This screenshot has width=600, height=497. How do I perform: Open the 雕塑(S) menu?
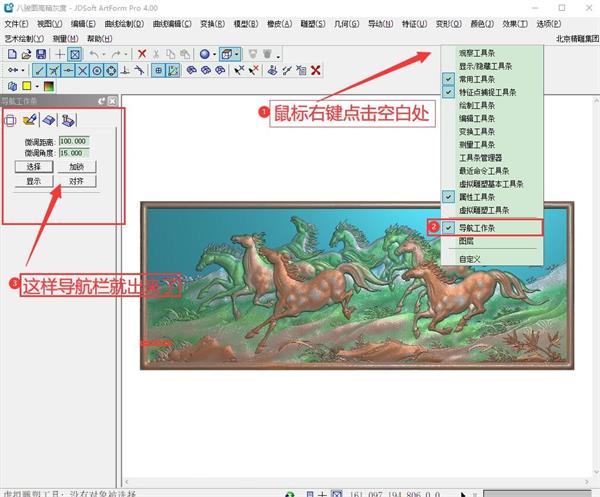[313, 24]
